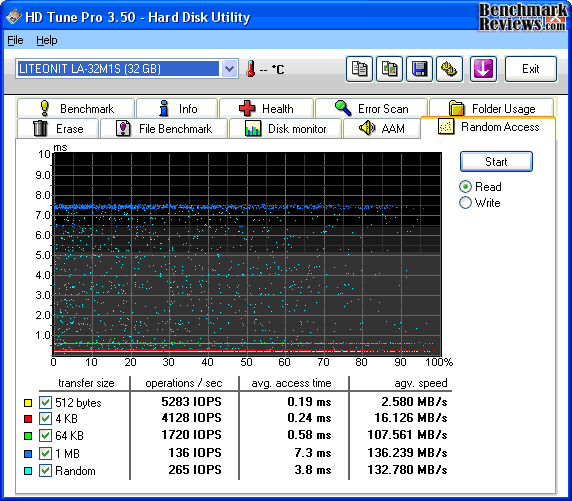572x501 pixels.
Task: Click the 0.19 ms access time
Action: click(x=309, y=402)
